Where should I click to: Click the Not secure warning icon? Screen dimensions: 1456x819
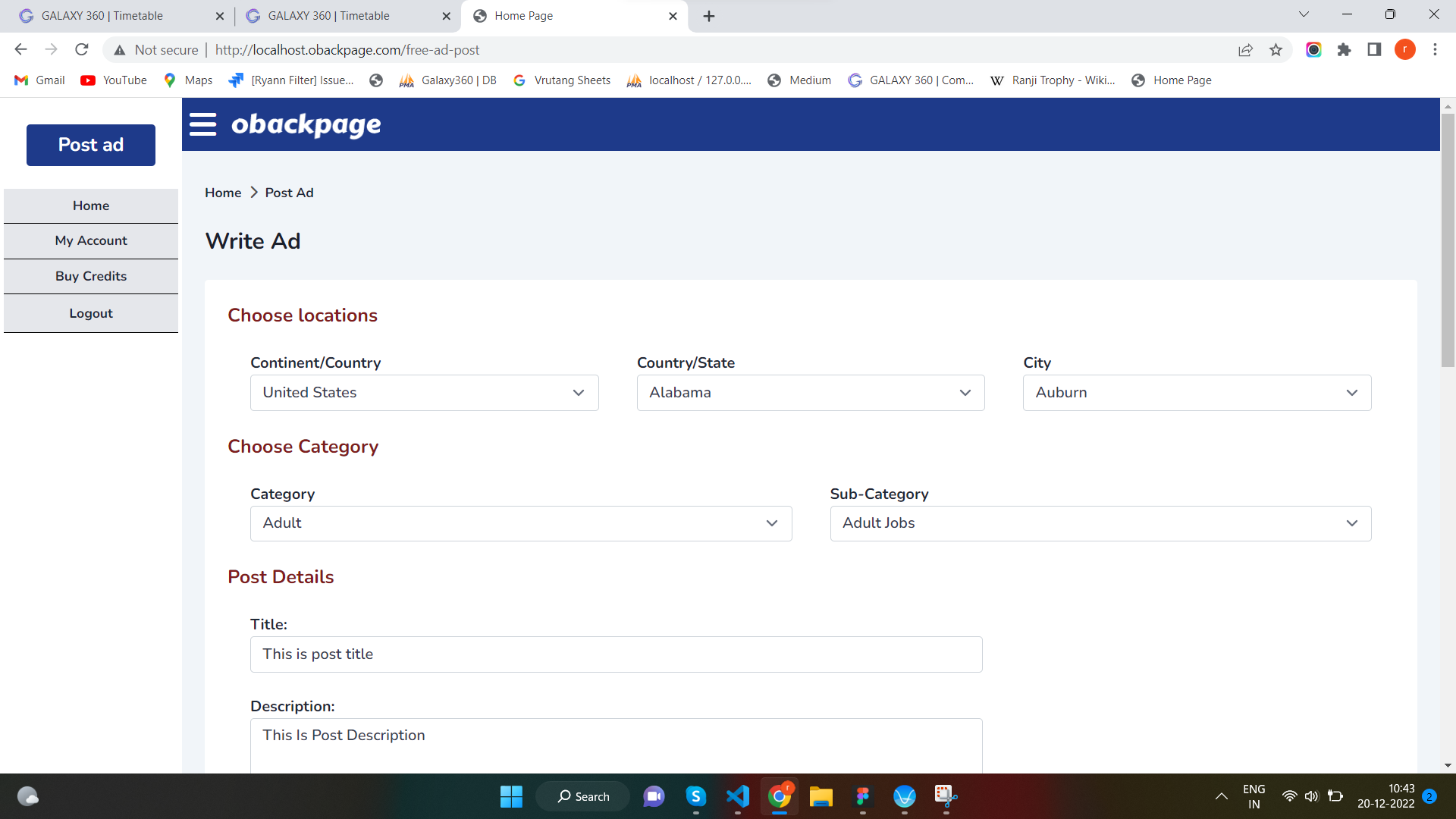tap(119, 50)
